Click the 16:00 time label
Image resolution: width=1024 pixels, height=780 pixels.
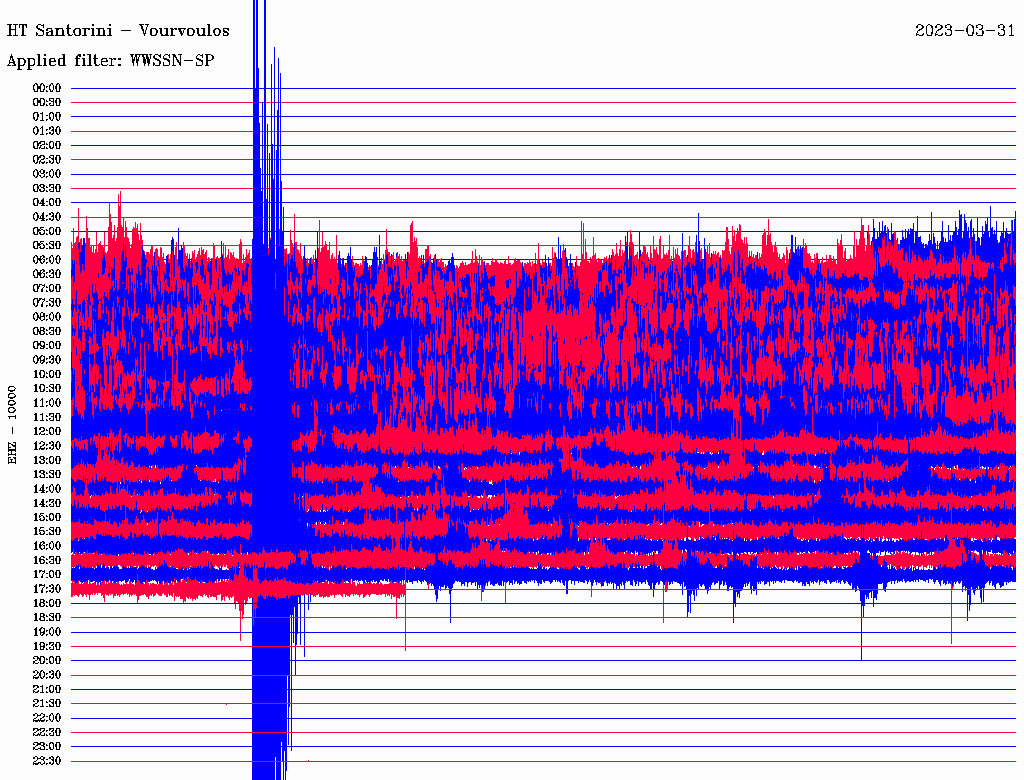[47, 545]
